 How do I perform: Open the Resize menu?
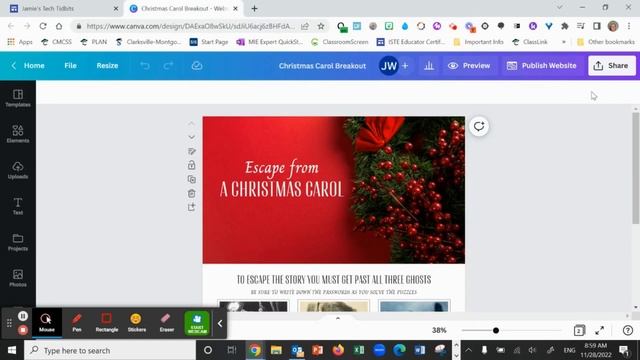tap(107, 66)
